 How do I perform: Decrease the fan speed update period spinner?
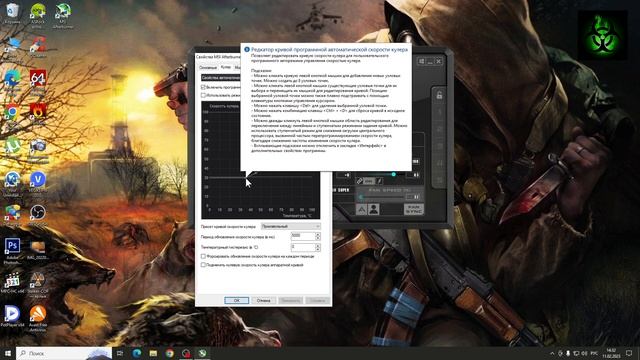pos(318,238)
